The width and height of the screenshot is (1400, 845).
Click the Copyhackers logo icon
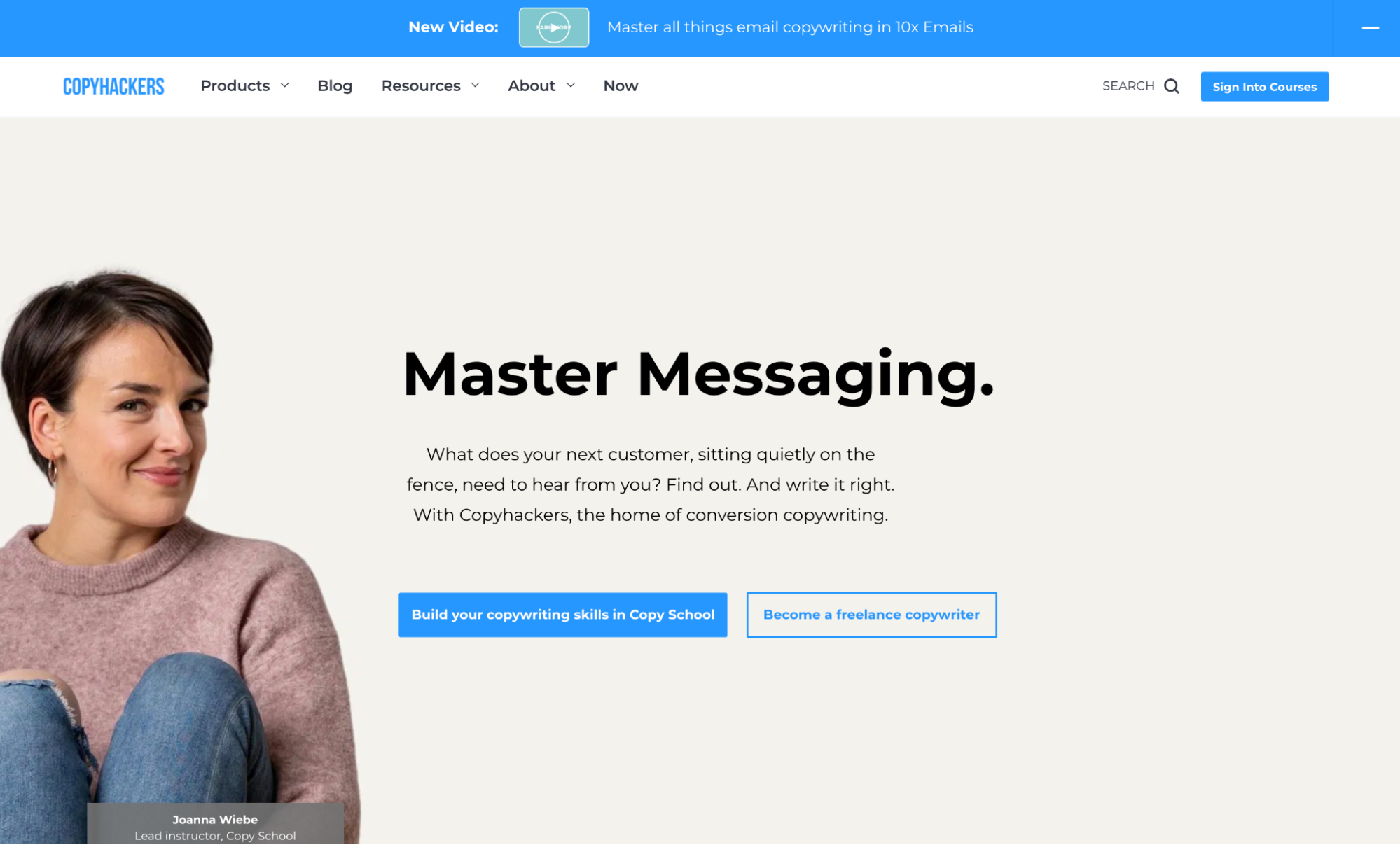112,85
